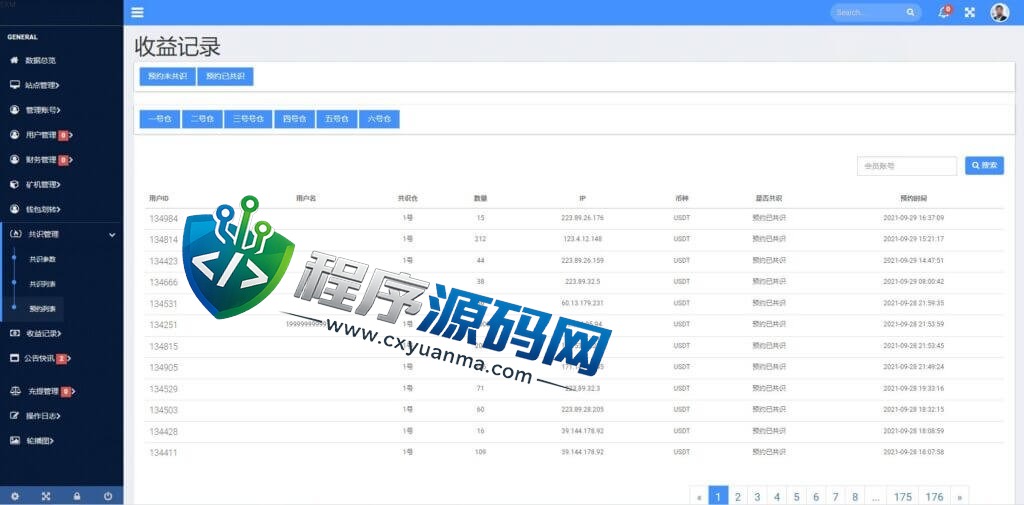Image resolution: width=1024 pixels, height=505 pixels.
Task: Click the blue 搜索 search button
Action: (x=984, y=165)
